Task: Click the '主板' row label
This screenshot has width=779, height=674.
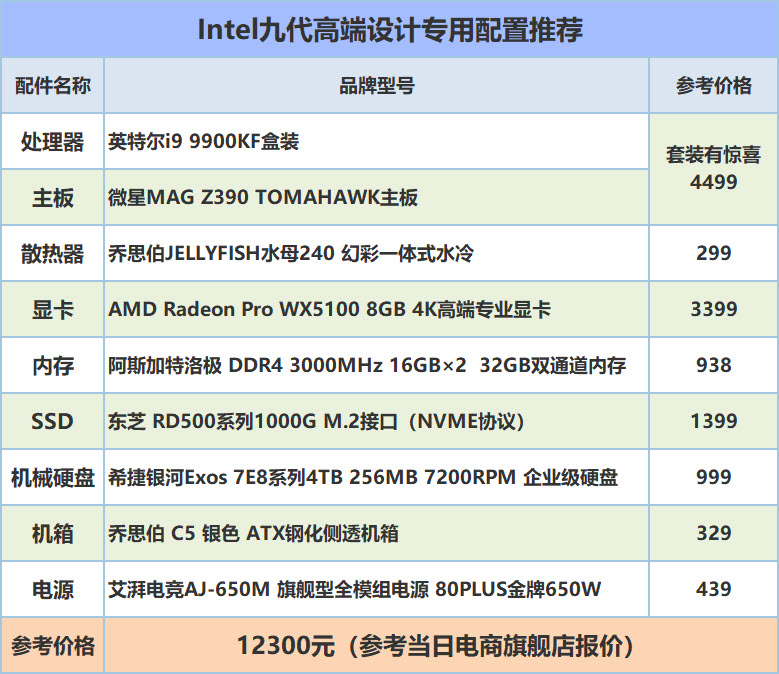Action: pyautogui.click(x=53, y=197)
